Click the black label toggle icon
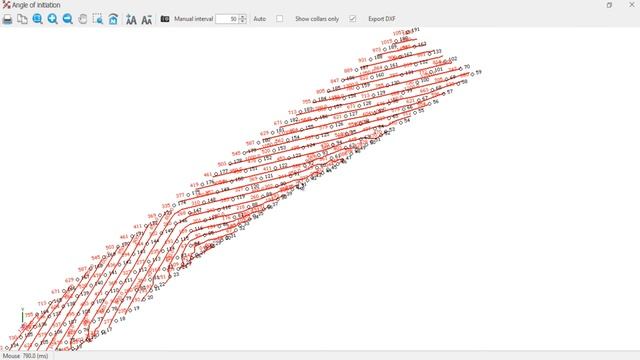Image resolution: width=640 pixels, height=360 pixels. pyautogui.click(x=165, y=19)
